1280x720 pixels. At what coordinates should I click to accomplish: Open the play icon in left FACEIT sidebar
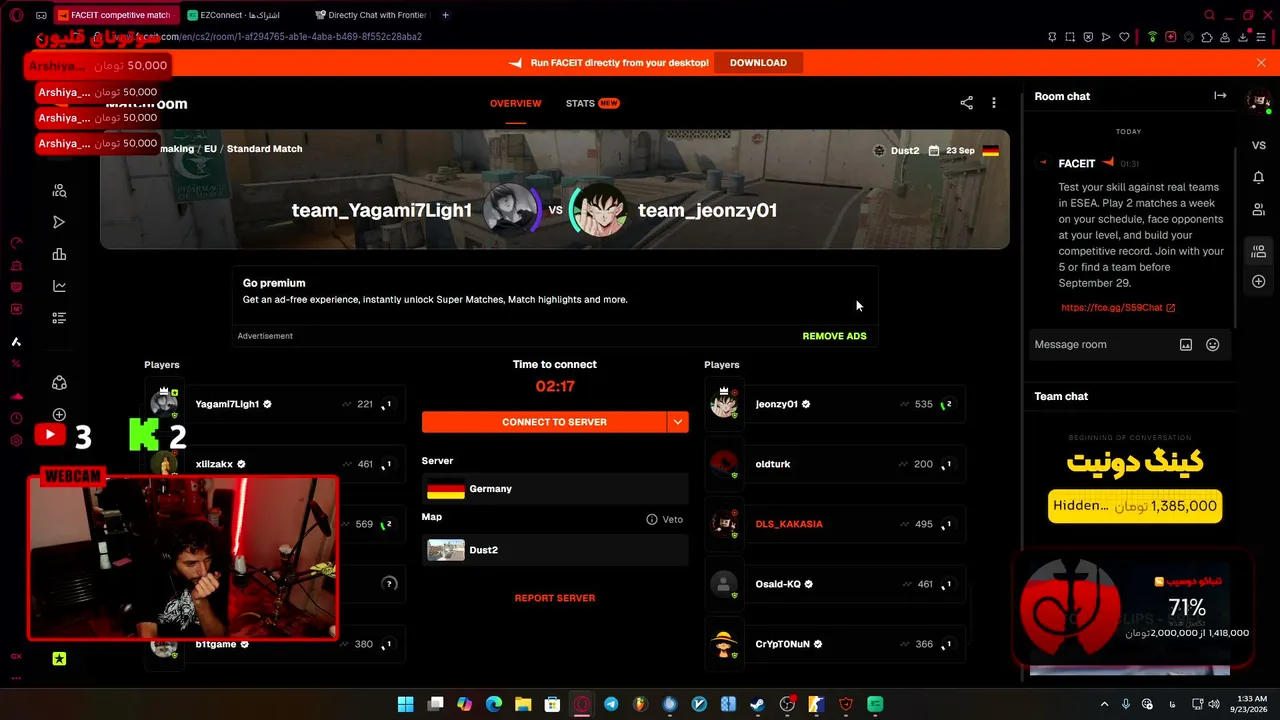[59, 222]
